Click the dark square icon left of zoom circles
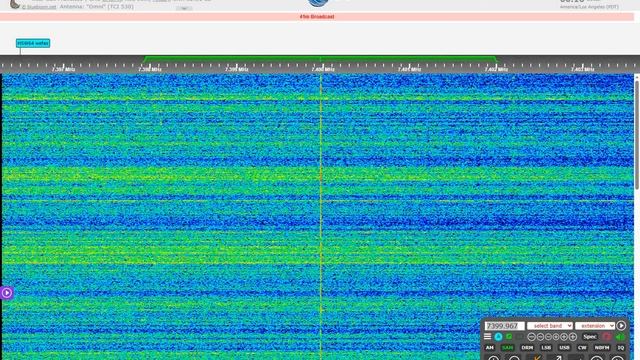The height and width of the screenshot is (360, 640). point(520,337)
